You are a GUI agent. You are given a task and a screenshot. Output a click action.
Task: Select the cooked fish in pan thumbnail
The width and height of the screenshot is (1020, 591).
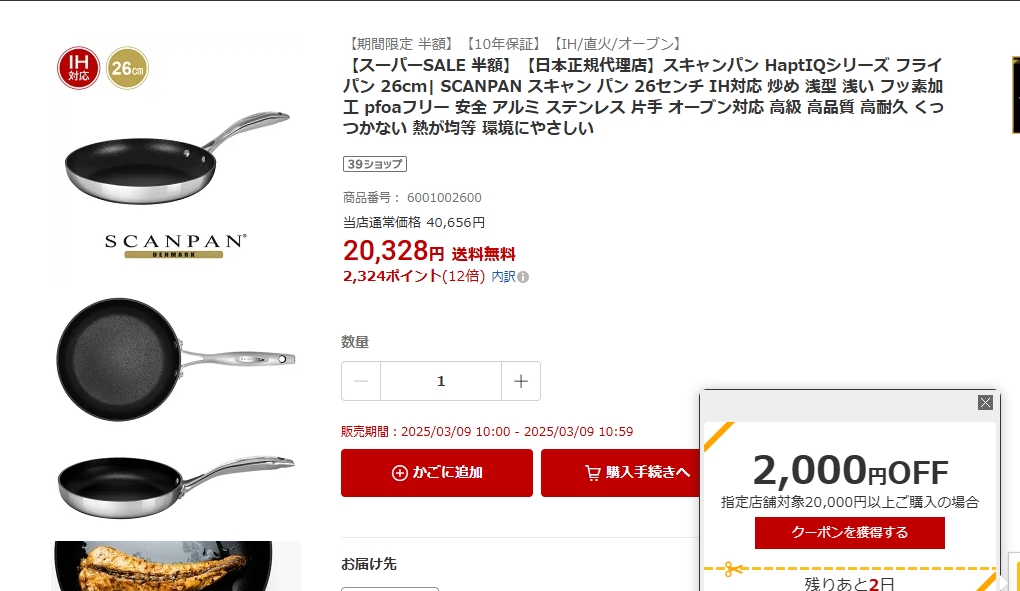tap(177, 566)
